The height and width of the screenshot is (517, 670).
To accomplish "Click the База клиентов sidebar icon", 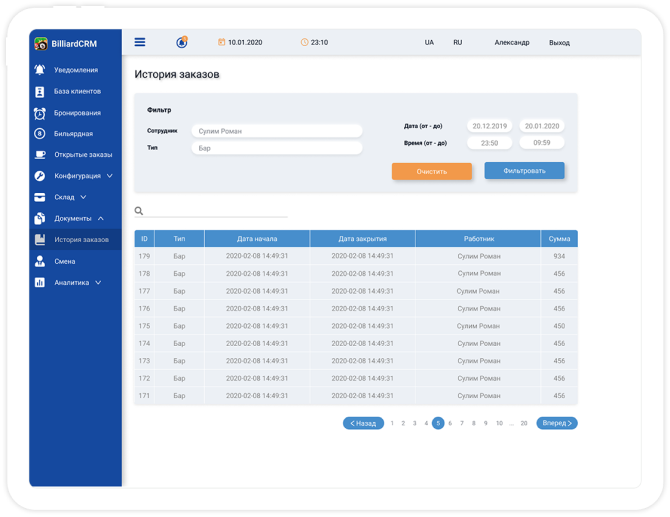I will pyautogui.click(x=40, y=91).
